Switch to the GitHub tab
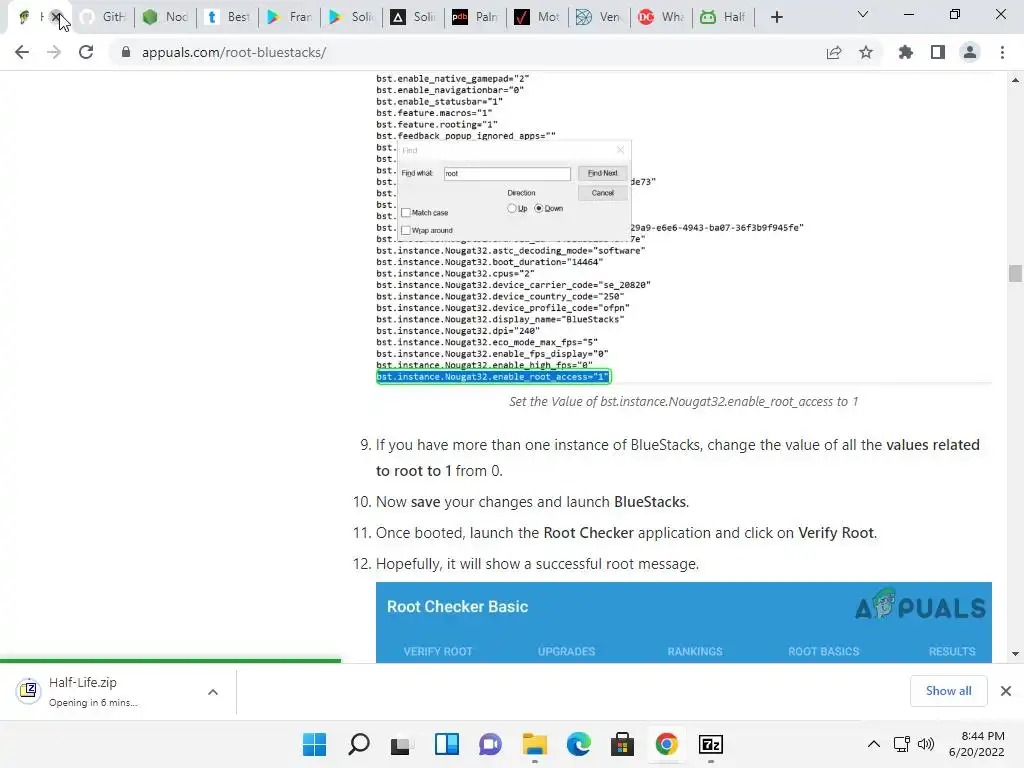This screenshot has height=768, width=1024. [x=104, y=17]
